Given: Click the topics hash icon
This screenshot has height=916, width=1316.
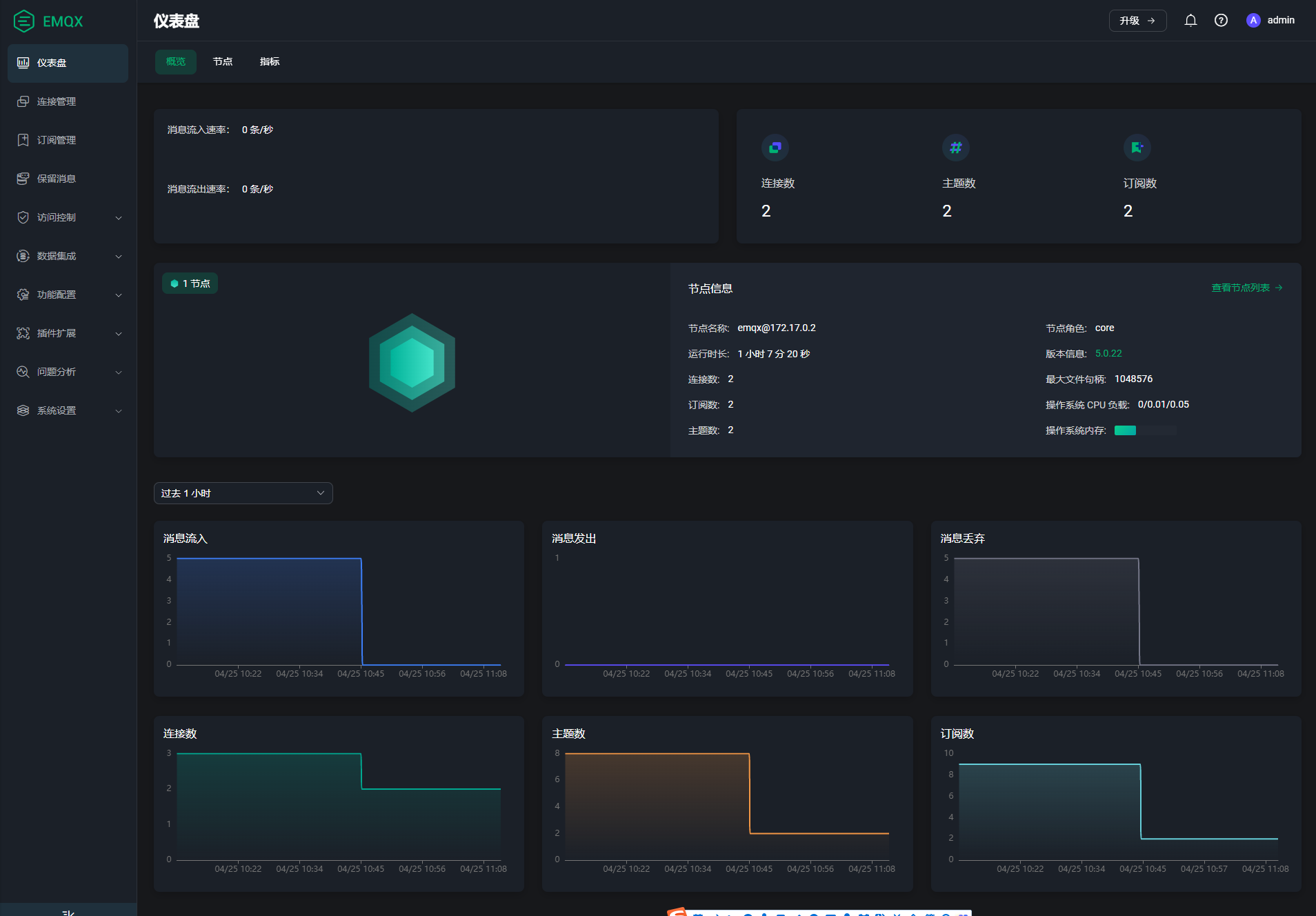Looking at the screenshot, I should tap(955, 148).
